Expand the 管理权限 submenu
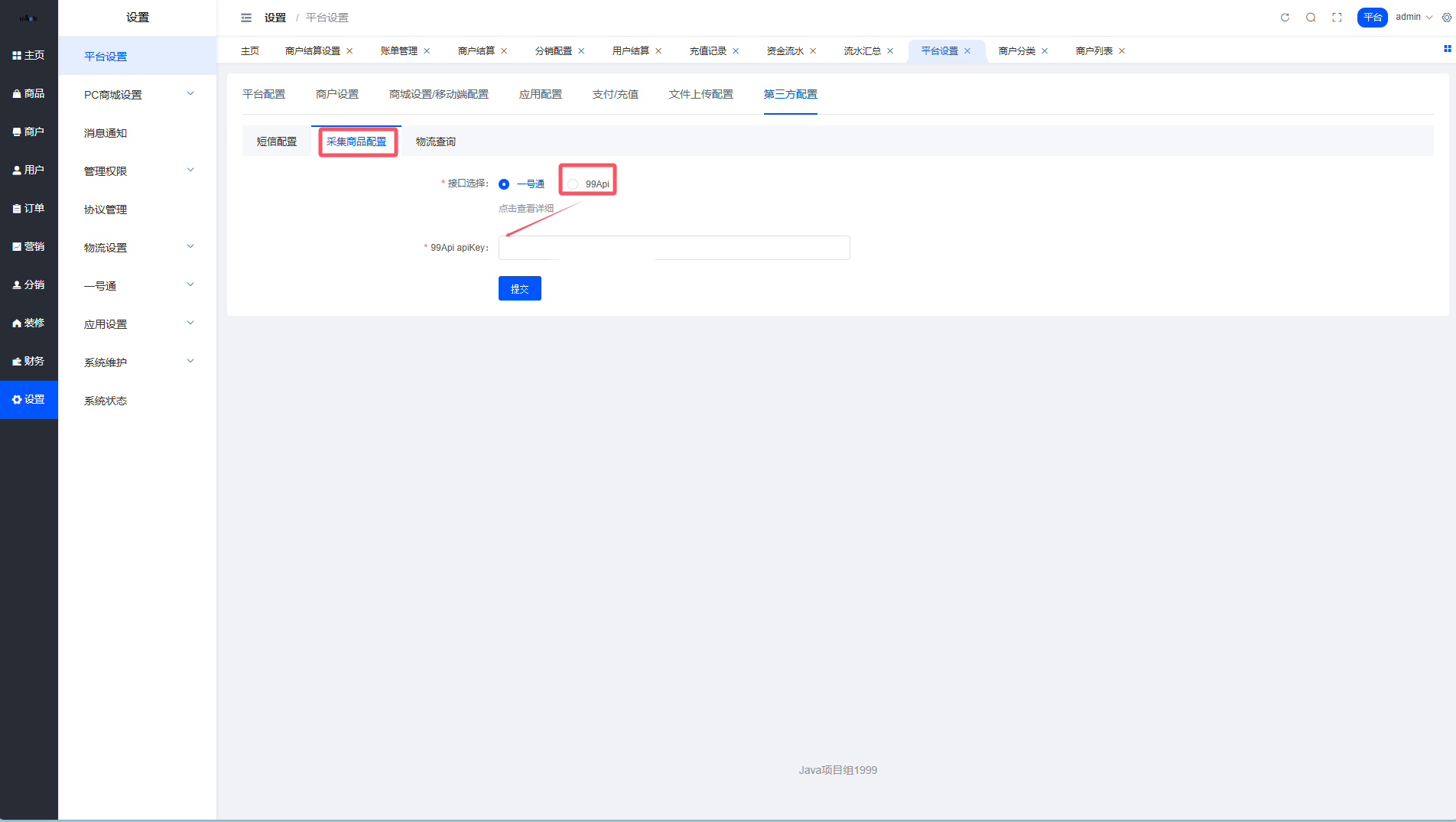 [138, 171]
